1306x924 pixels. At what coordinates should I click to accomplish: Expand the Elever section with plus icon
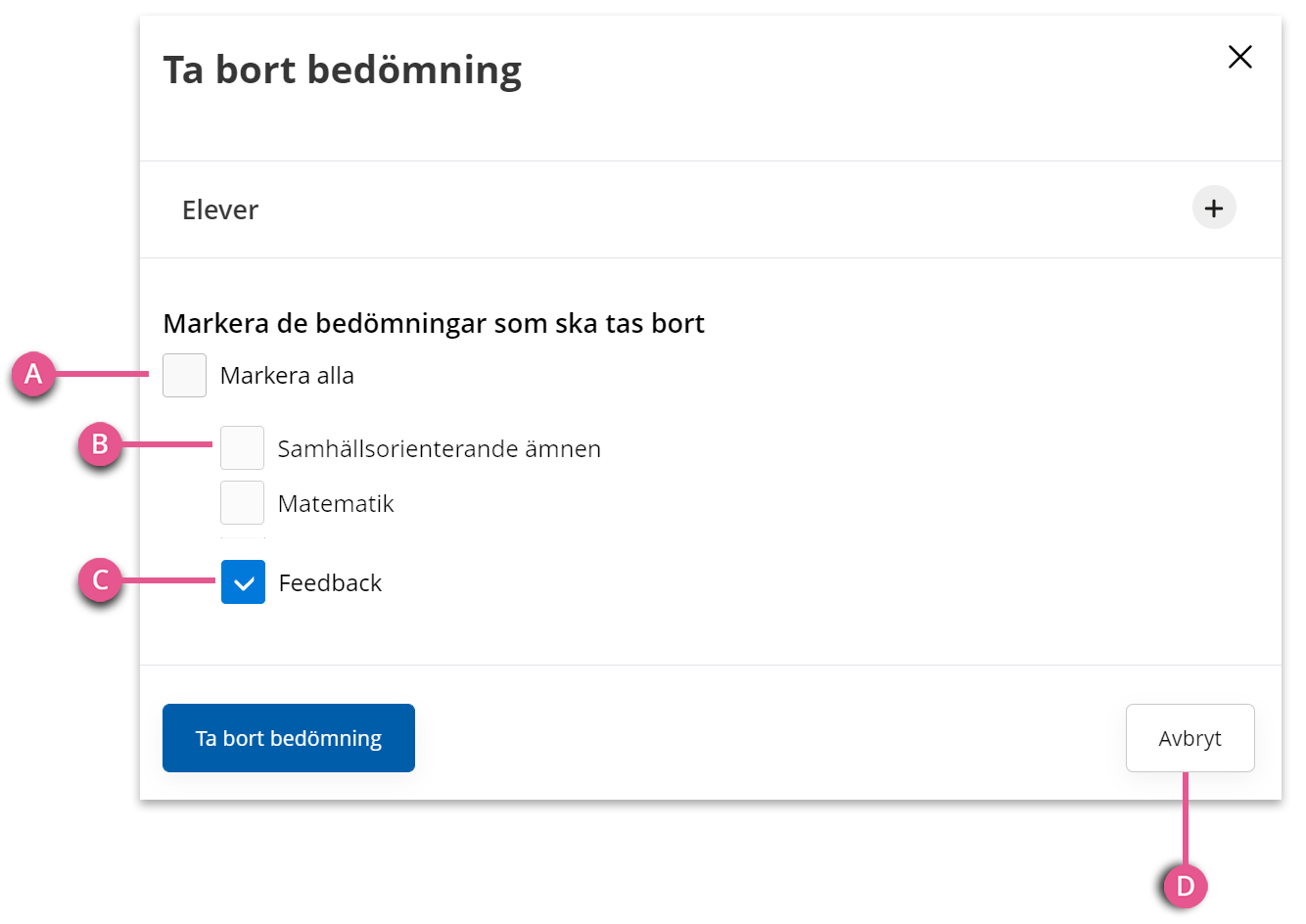pos(1214,208)
